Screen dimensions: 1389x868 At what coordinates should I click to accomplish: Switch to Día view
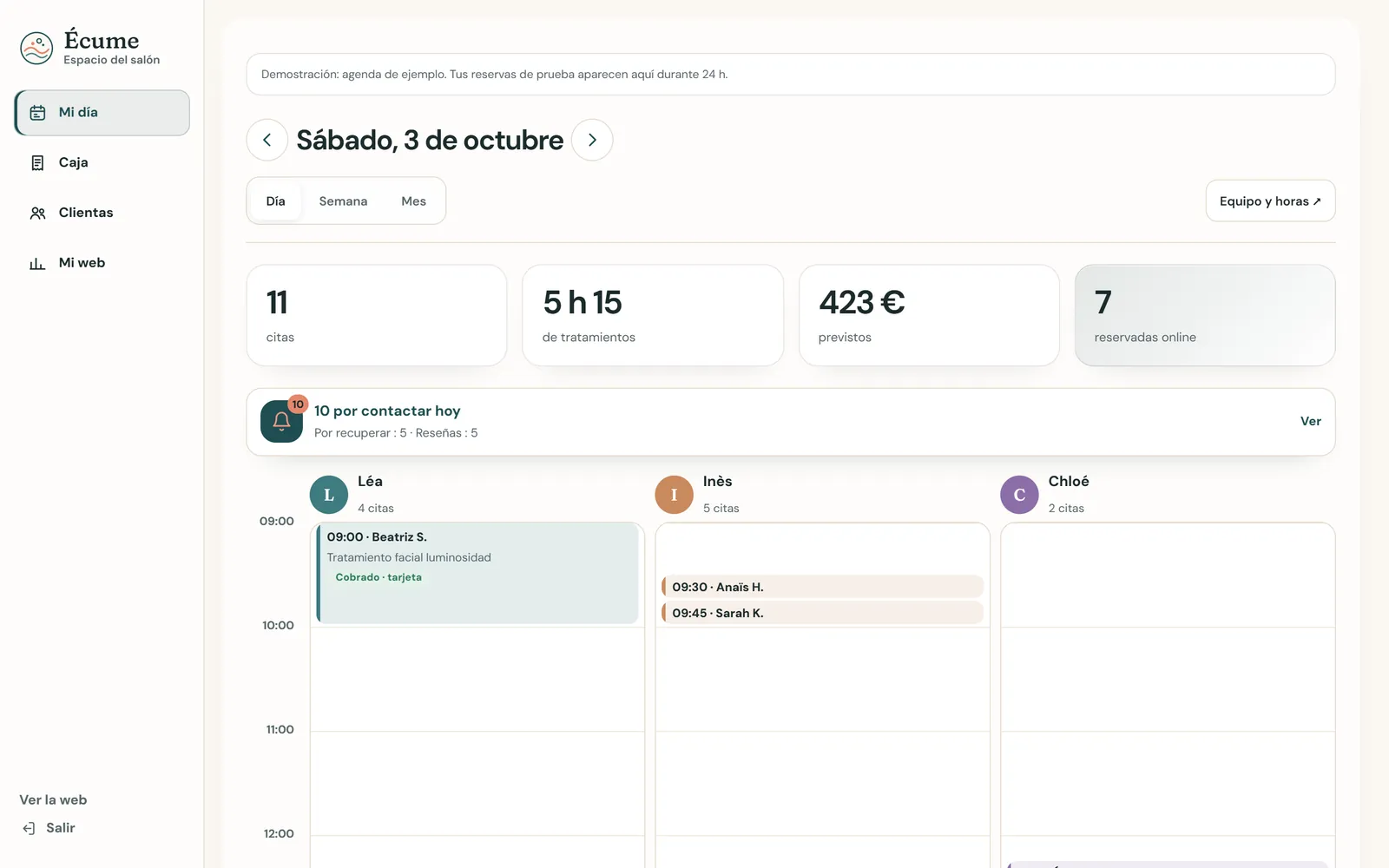(x=275, y=201)
